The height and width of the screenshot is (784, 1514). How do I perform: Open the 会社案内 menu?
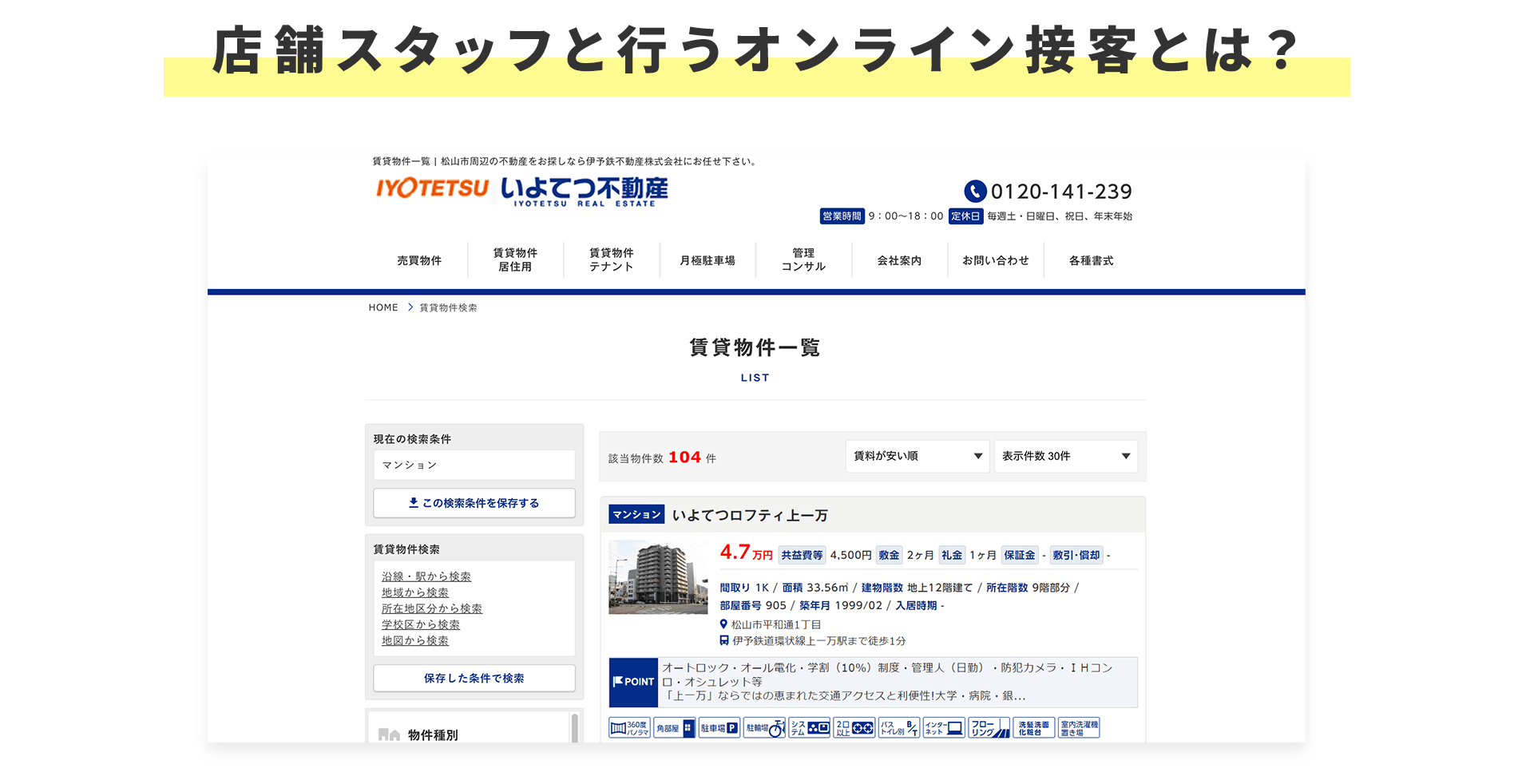[x=899, y=260]
